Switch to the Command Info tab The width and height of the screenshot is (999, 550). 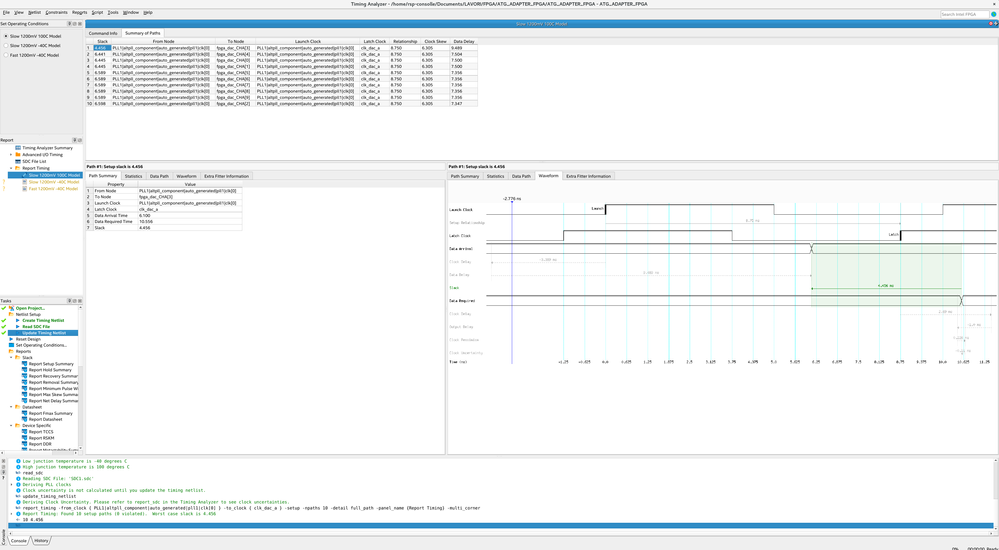pyautogui.click(x=103, y=33)
